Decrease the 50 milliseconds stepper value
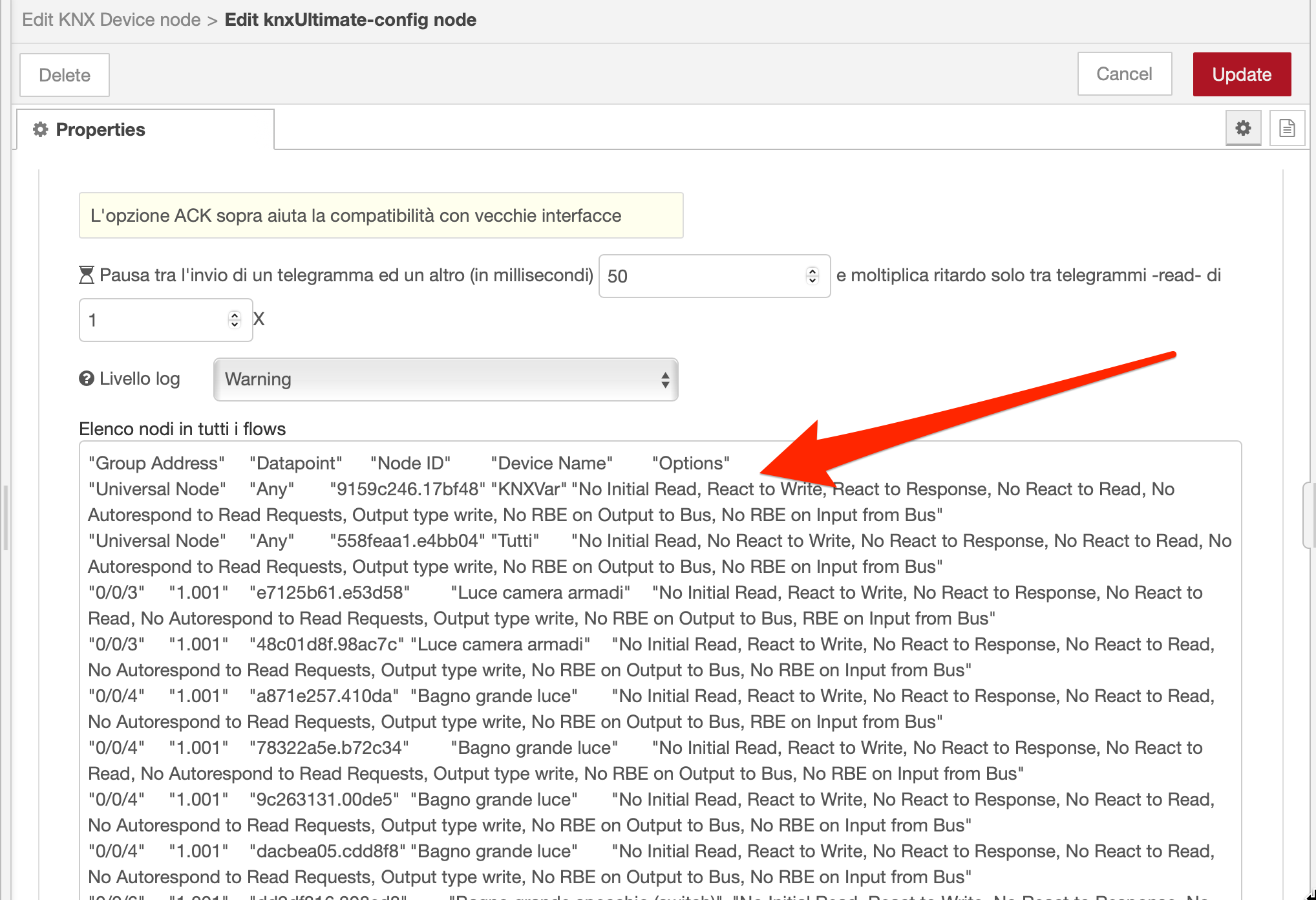Image resolution: width=1316 pixels, height=900 pixels. pyautogui.click(x=812, y=281)
